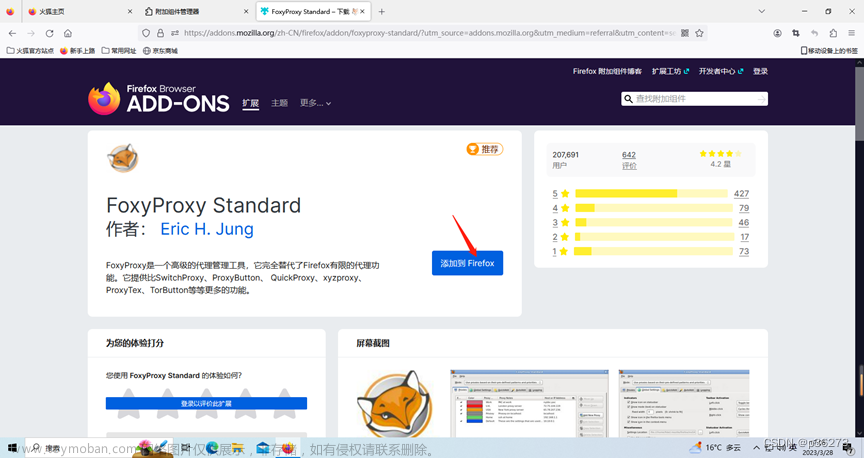Click the tracking protection shield icon

tap(146, 33)
